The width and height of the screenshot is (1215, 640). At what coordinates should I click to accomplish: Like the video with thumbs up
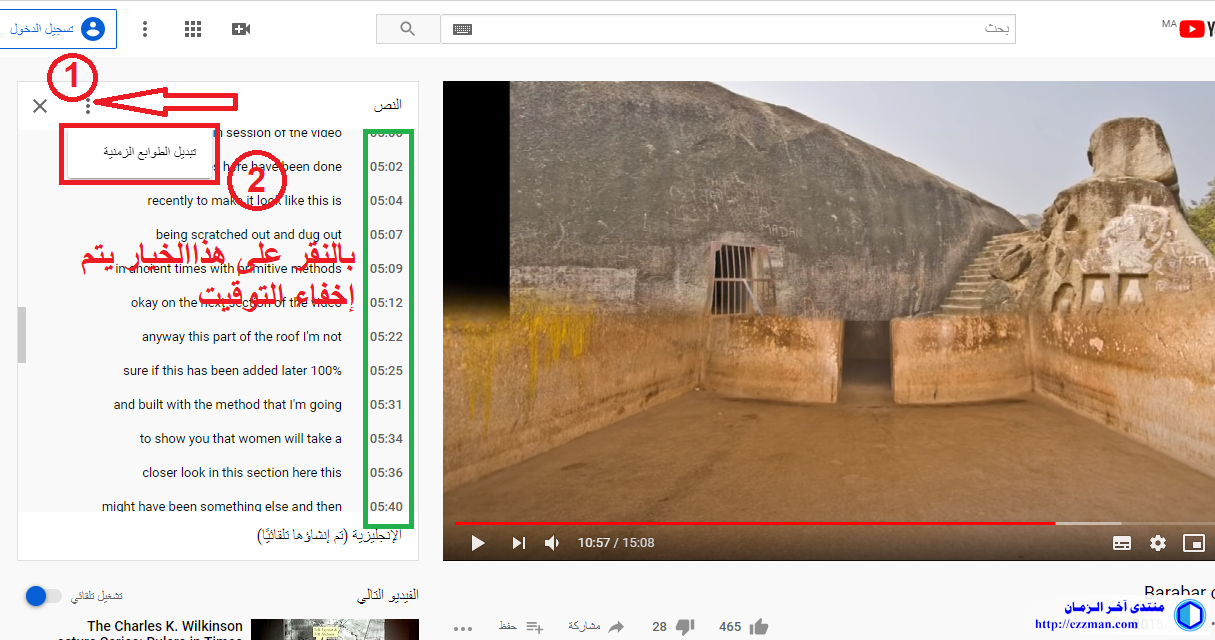pos(759,627)
